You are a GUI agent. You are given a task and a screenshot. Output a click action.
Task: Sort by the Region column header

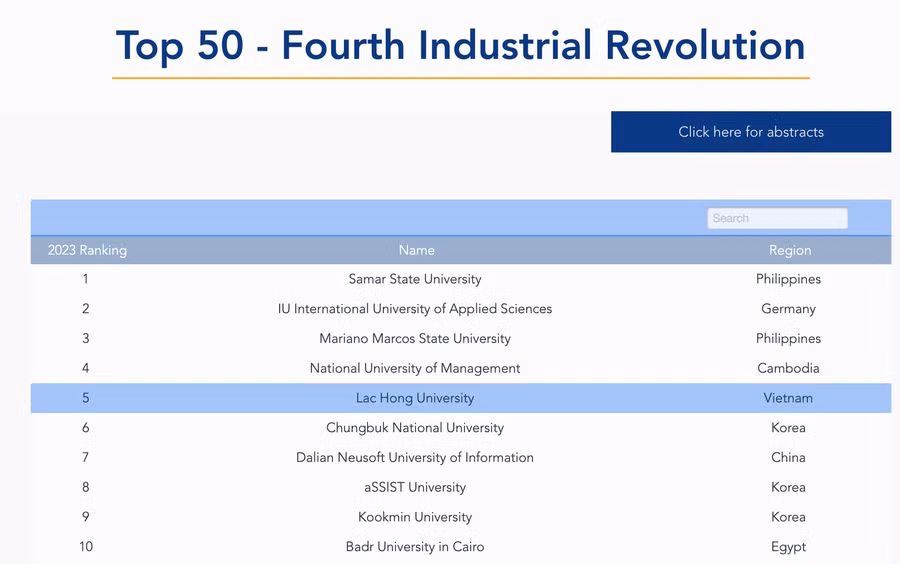tap(789, 250)
